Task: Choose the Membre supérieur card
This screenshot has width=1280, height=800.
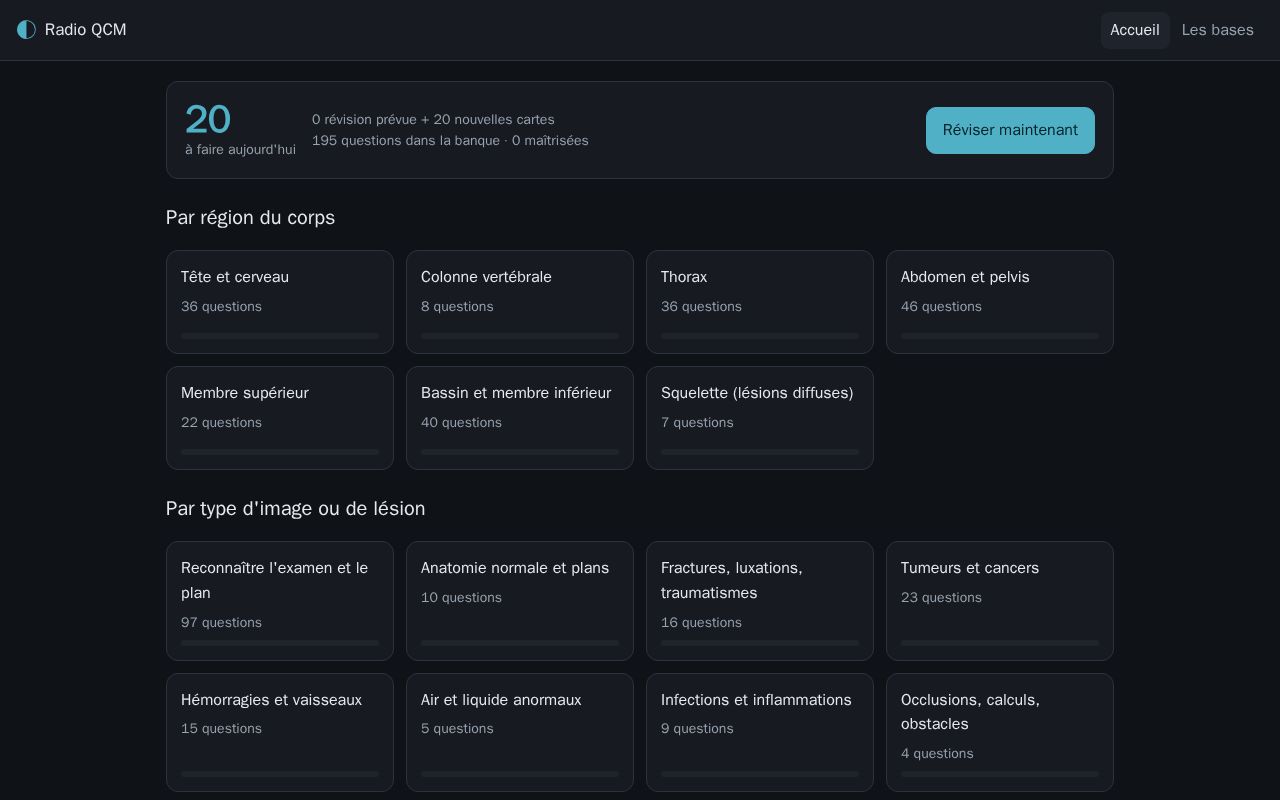Action: pos(280,418)
